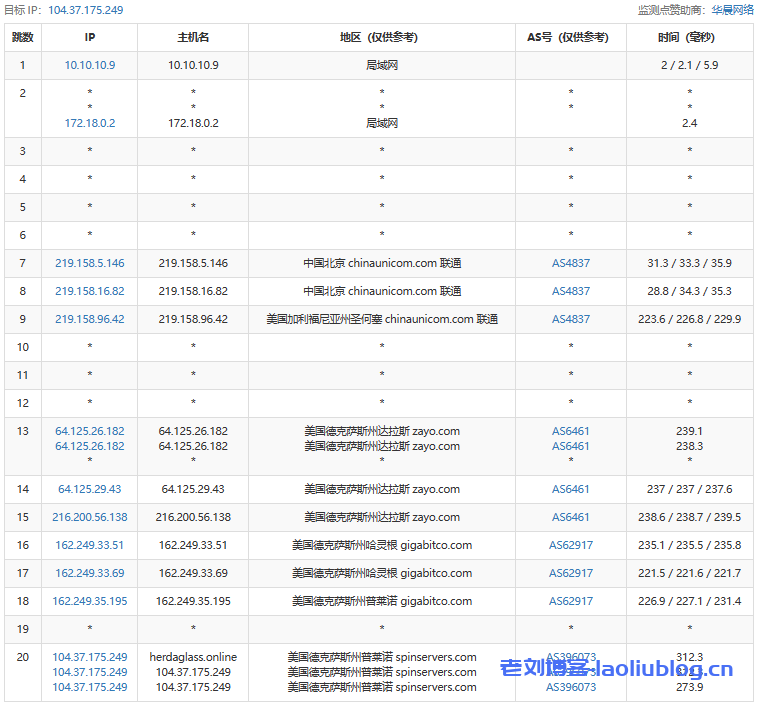The image size is (759, 706).
Task: Click the 跳数 column header
Action: click(22, 37)
